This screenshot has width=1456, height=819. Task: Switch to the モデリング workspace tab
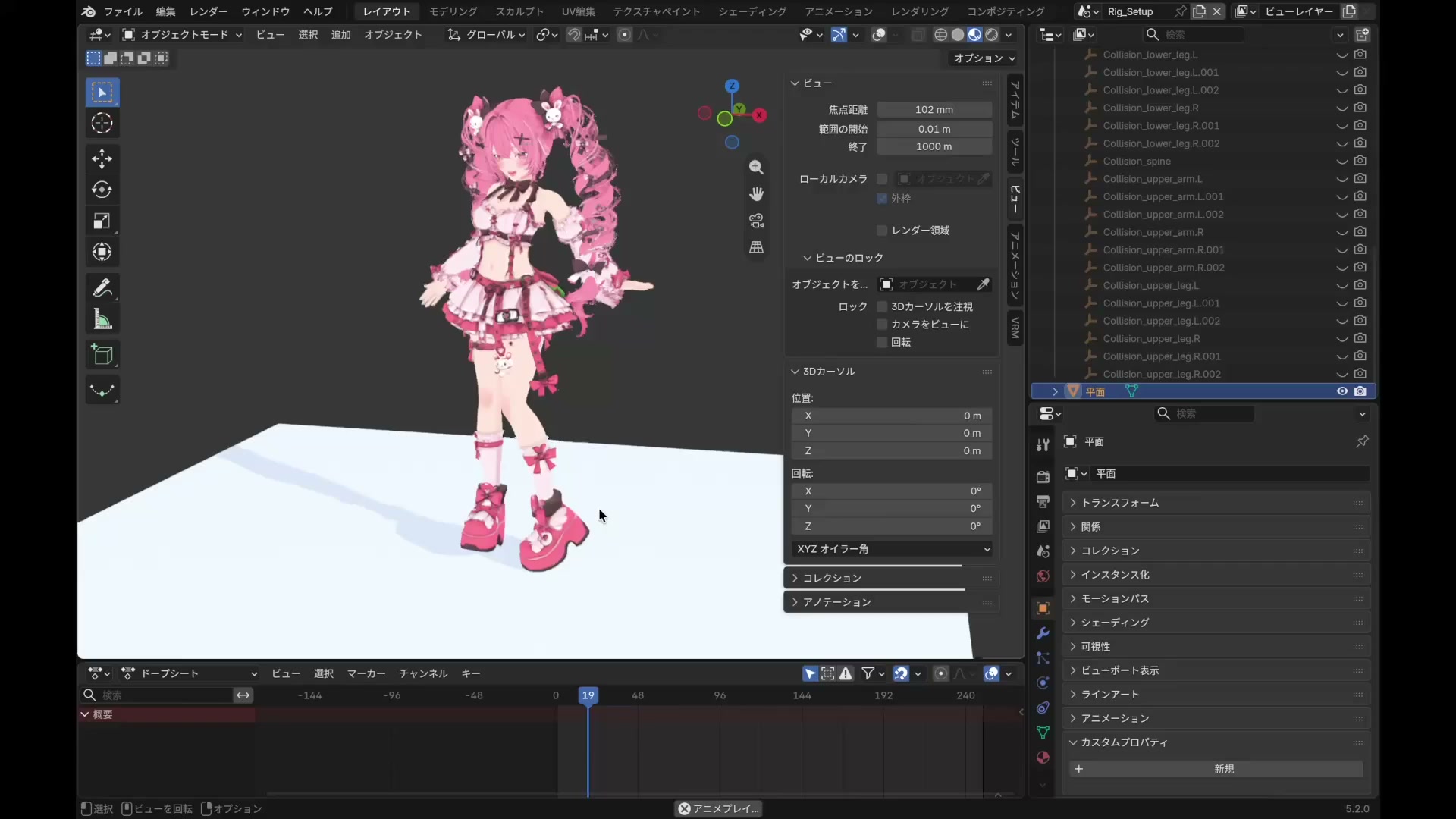(453, 11)
